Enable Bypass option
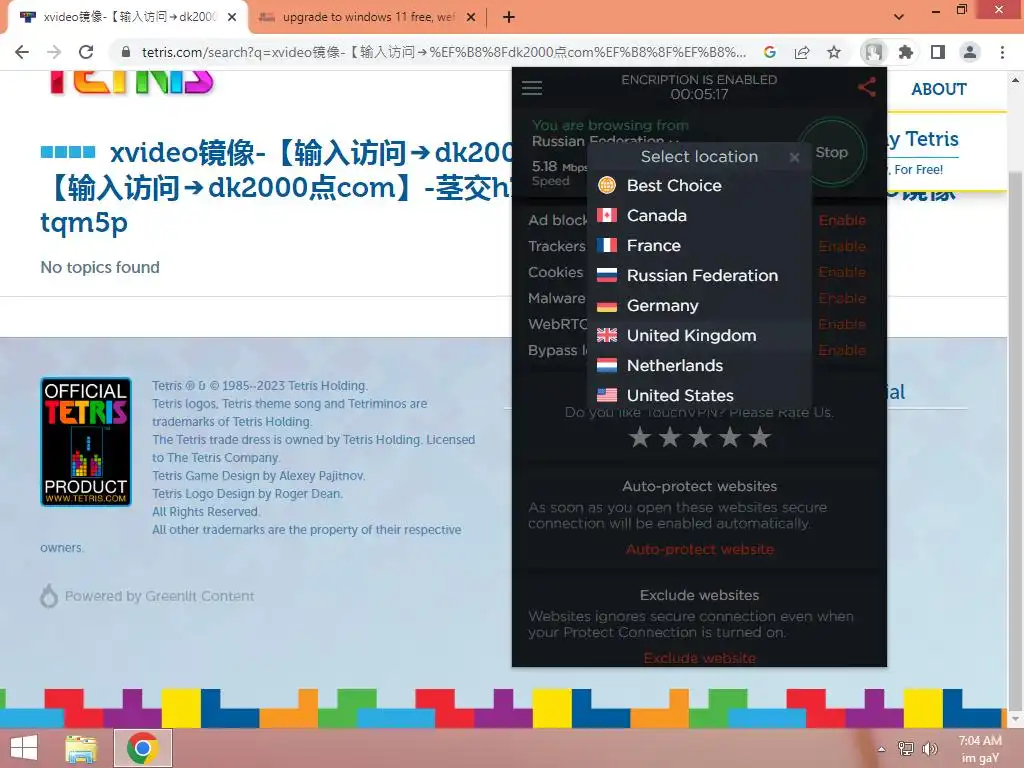Image resolution: width=1024 pixels, height=768 pixels. [x=842, y=351]
